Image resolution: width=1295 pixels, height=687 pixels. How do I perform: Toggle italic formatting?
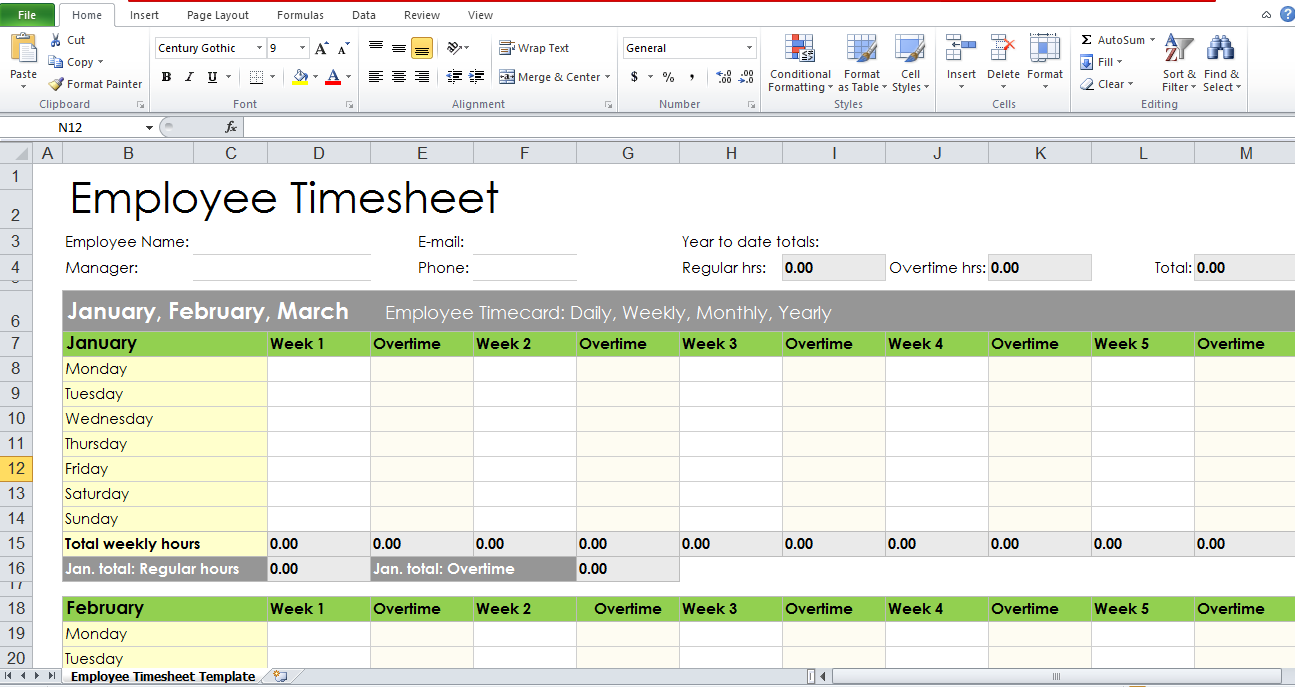point(189,76)
